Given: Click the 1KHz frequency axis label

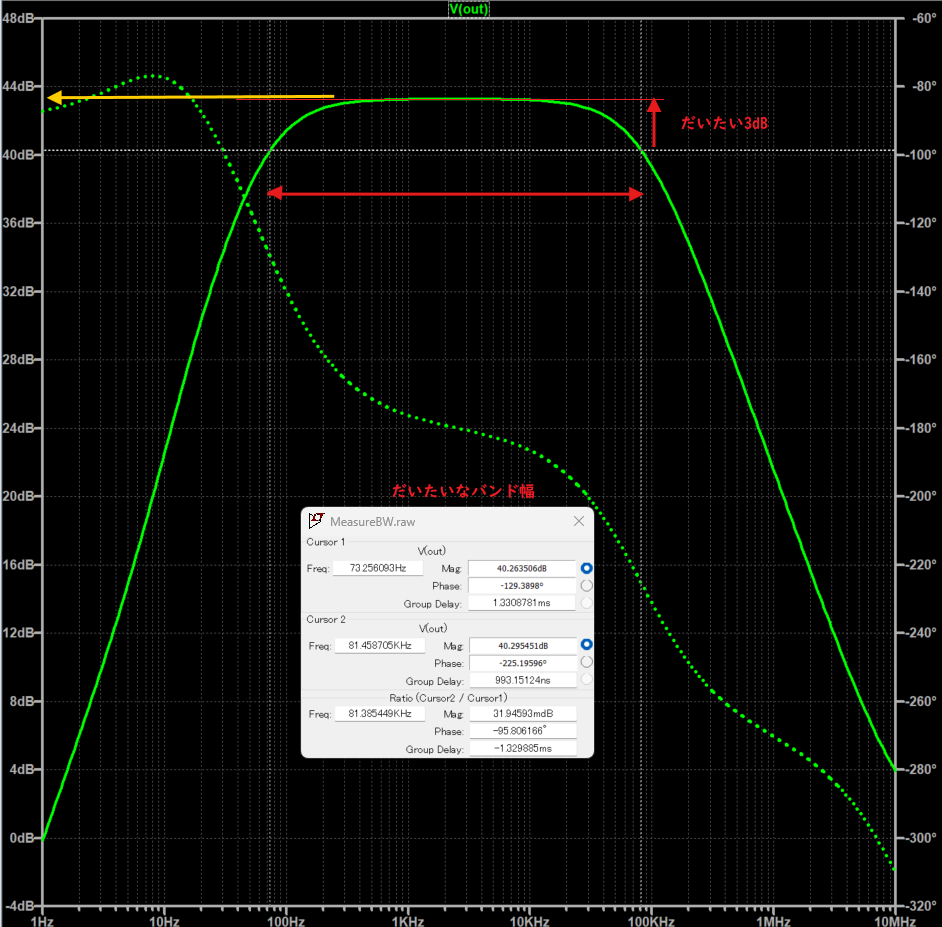Looking at the screenshot, I should click(x=408, y=921).
